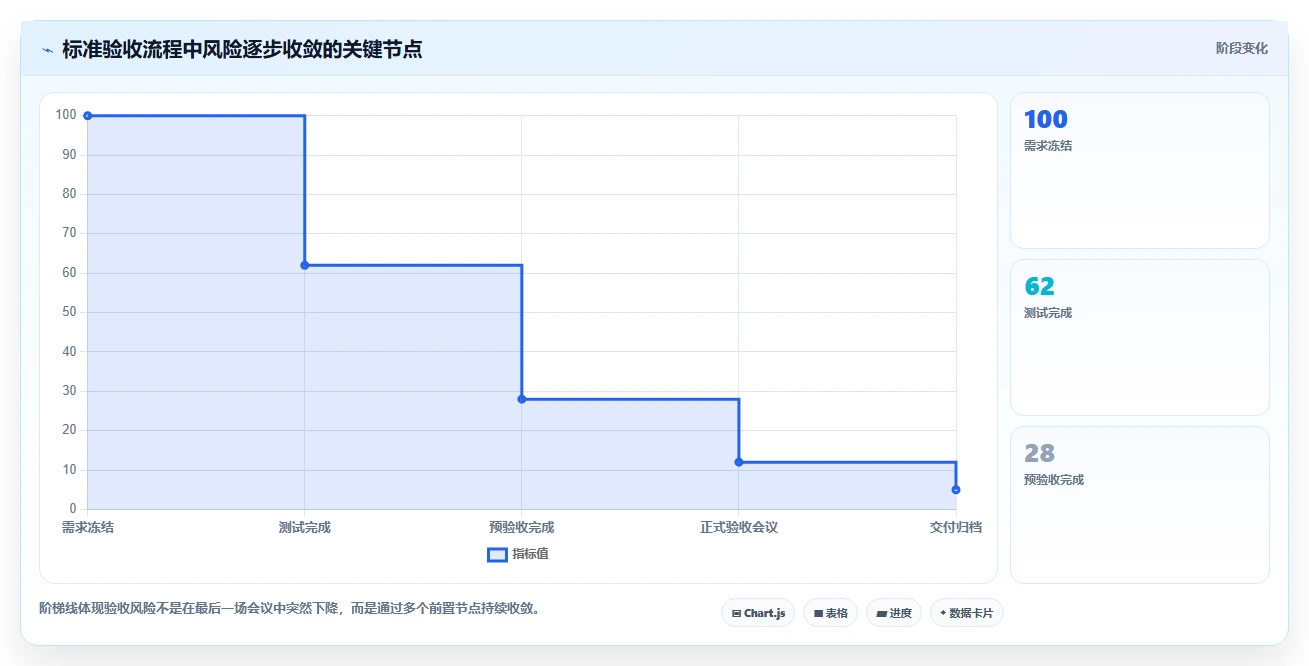The width and height of the screenshot is (1309, 666).
Task: Click the 指标值 legend label text
Action: coord(530,554)
